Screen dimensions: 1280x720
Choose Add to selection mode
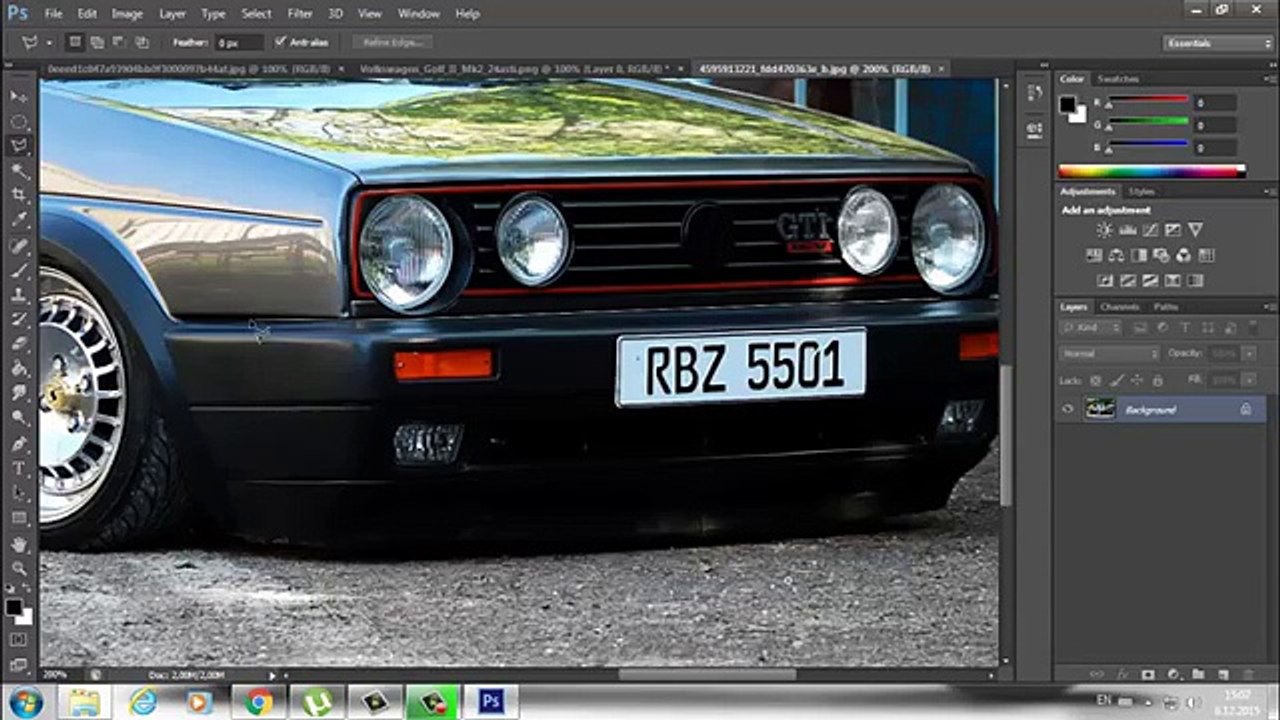[97, 43]
